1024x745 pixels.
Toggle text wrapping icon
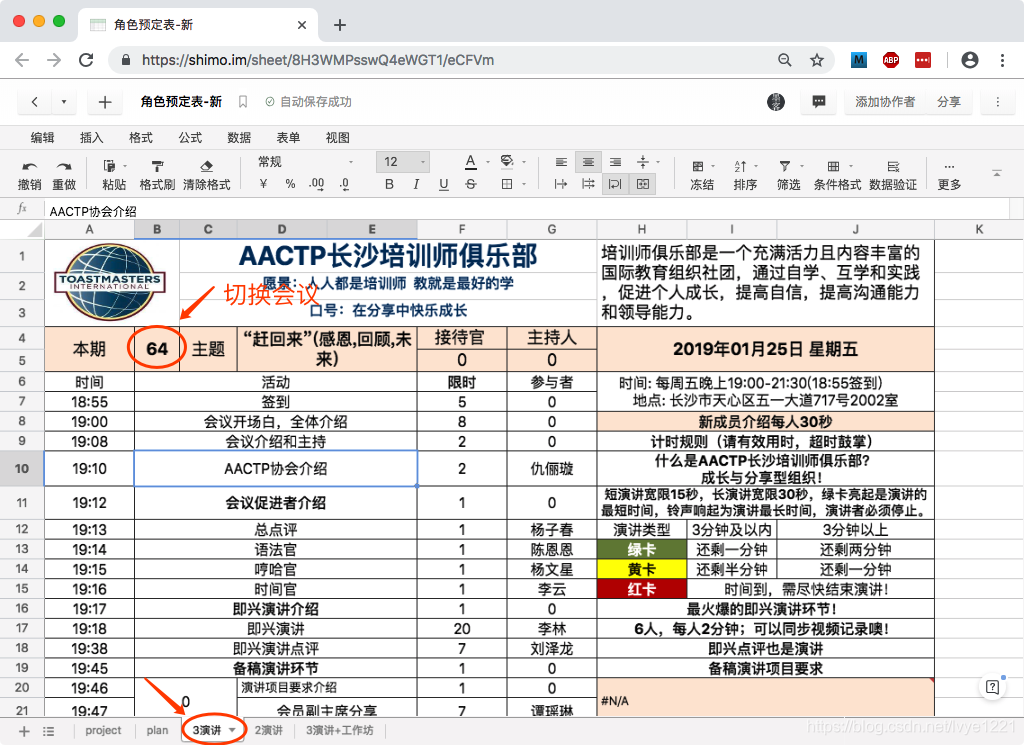[x=615, y=184]
